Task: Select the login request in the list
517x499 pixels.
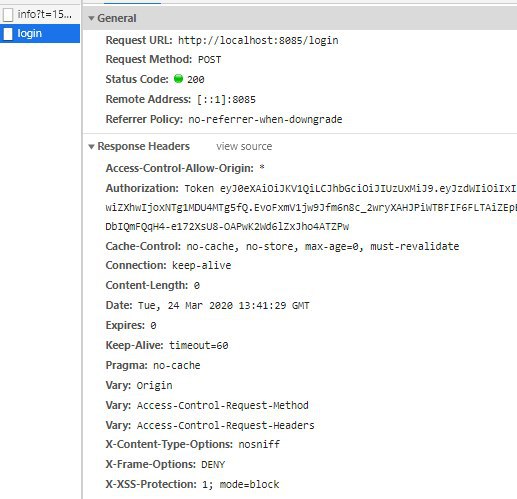Action: 40,33
